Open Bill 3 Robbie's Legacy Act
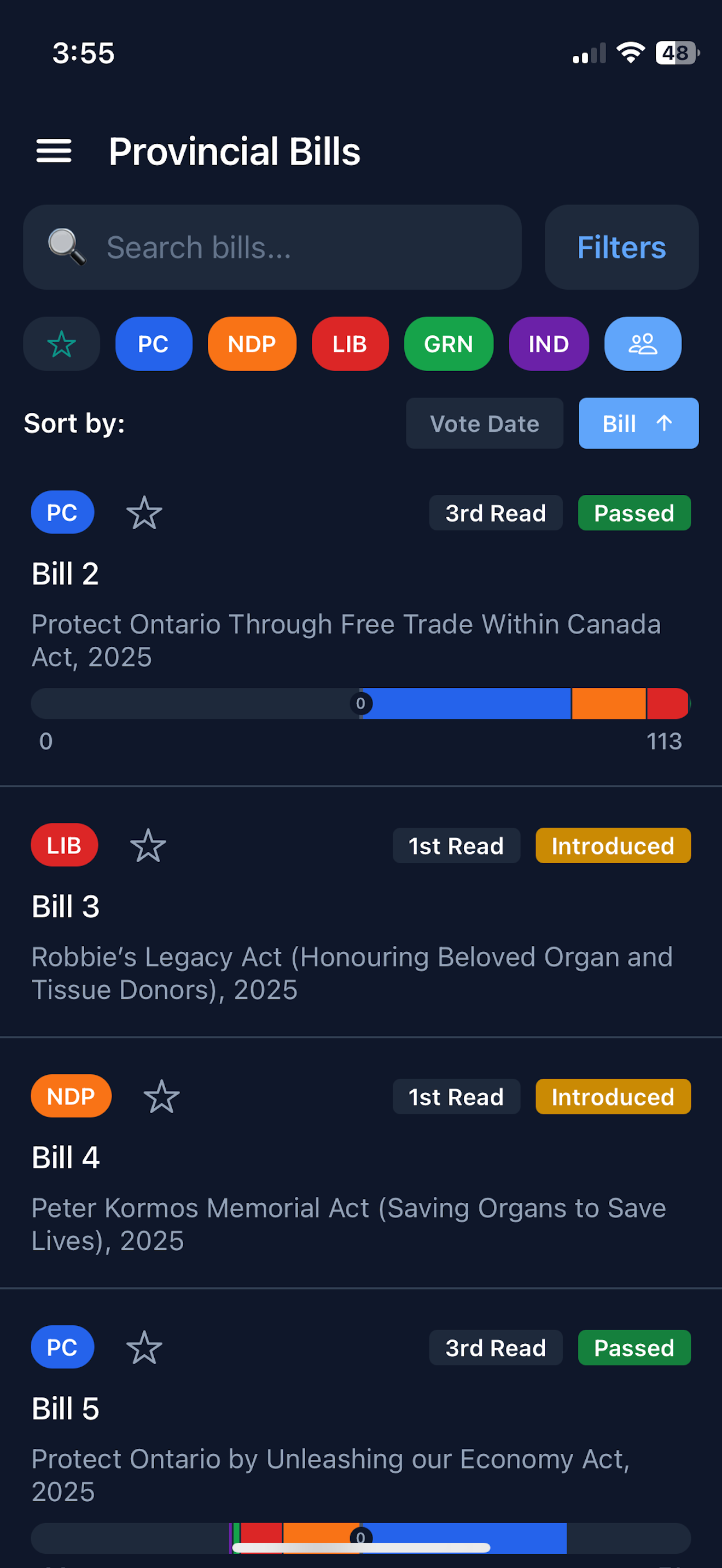 [352, 973]
